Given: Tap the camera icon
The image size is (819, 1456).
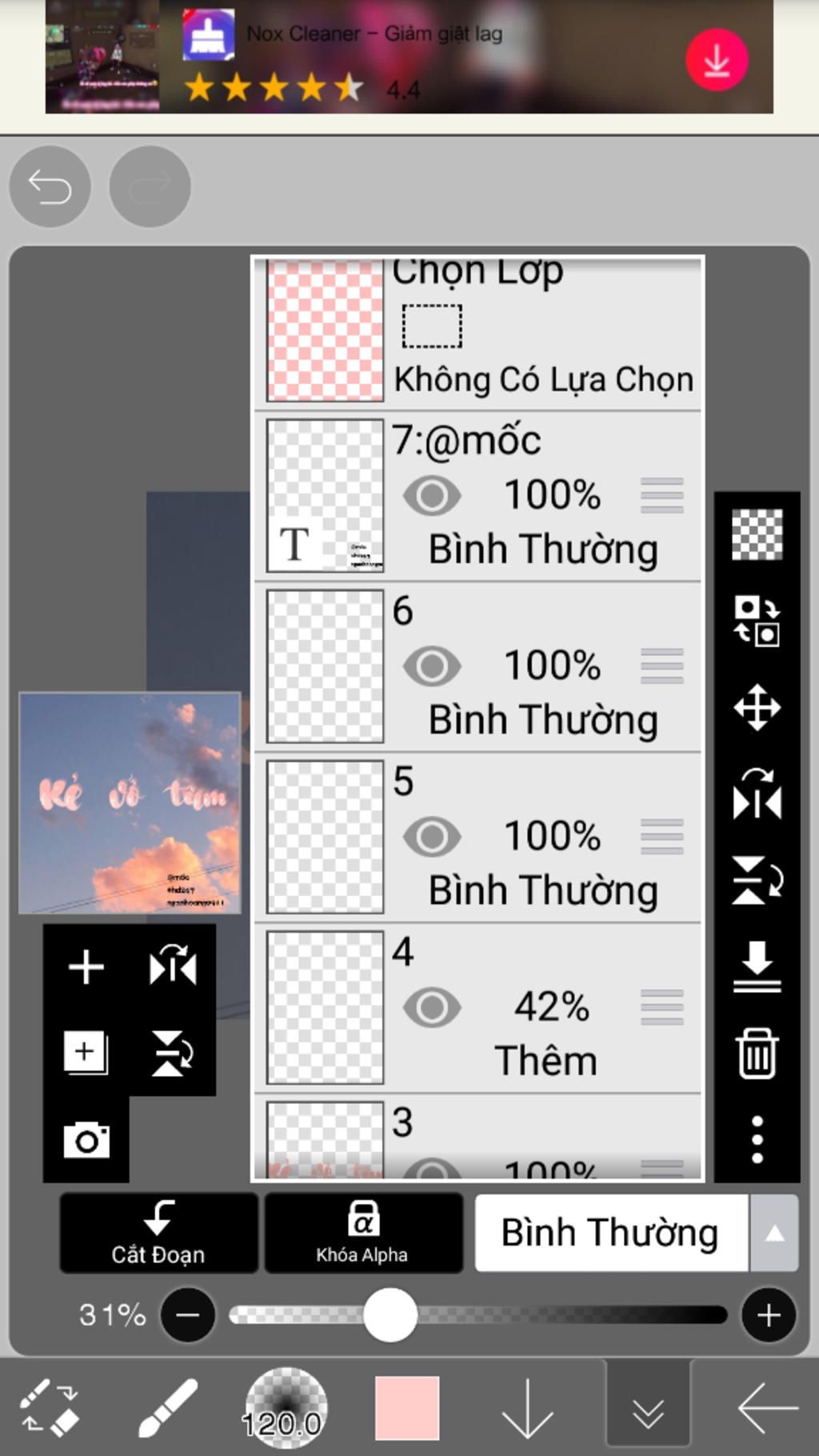Looking at the screenshot, I should [x=86, y=1140].
